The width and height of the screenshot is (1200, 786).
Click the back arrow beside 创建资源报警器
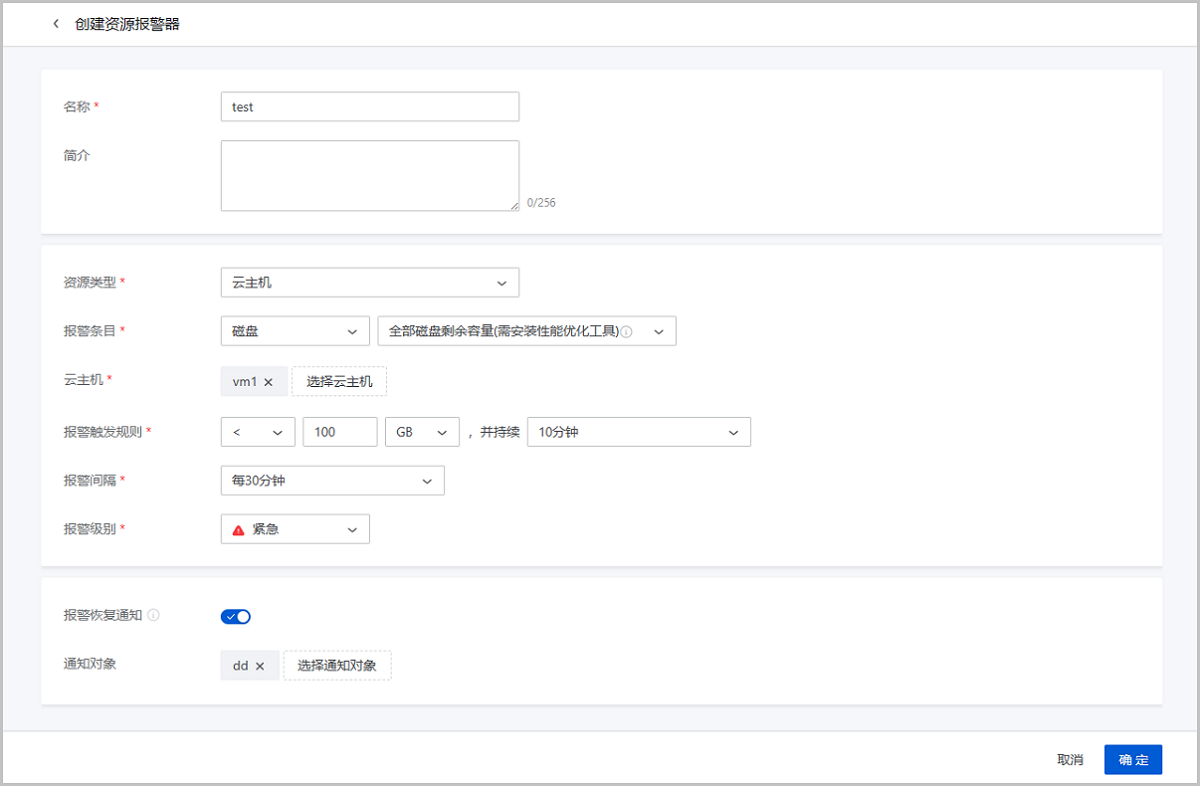tap(56, 24)
